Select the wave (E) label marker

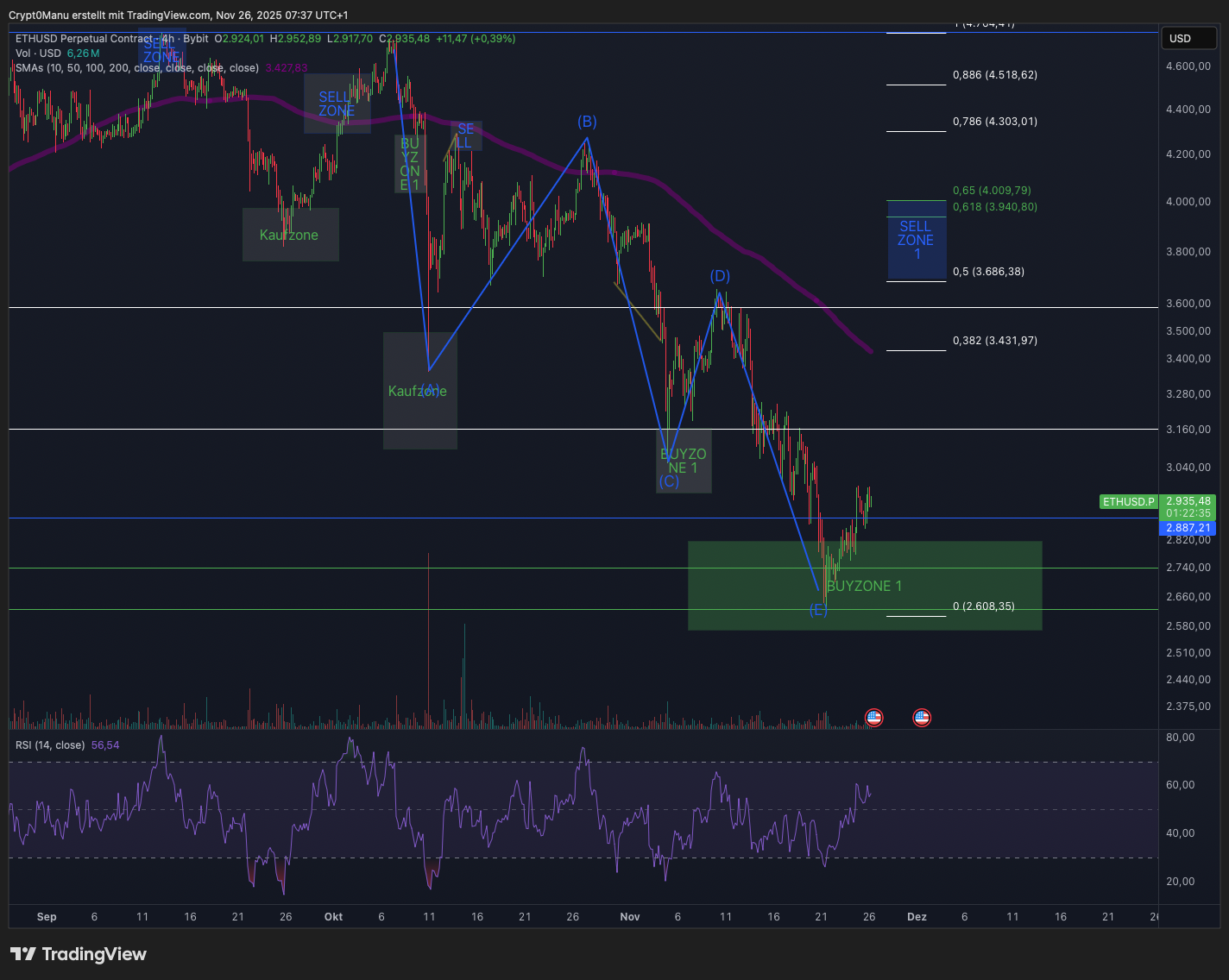tap(818, 611)
